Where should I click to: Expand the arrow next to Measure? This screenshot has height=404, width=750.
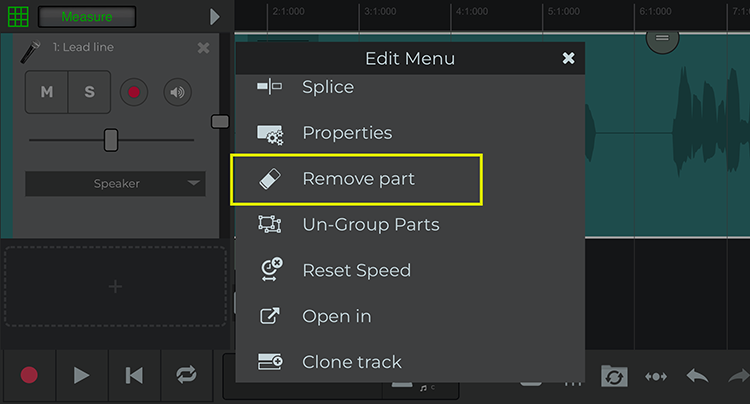point(215,17)
